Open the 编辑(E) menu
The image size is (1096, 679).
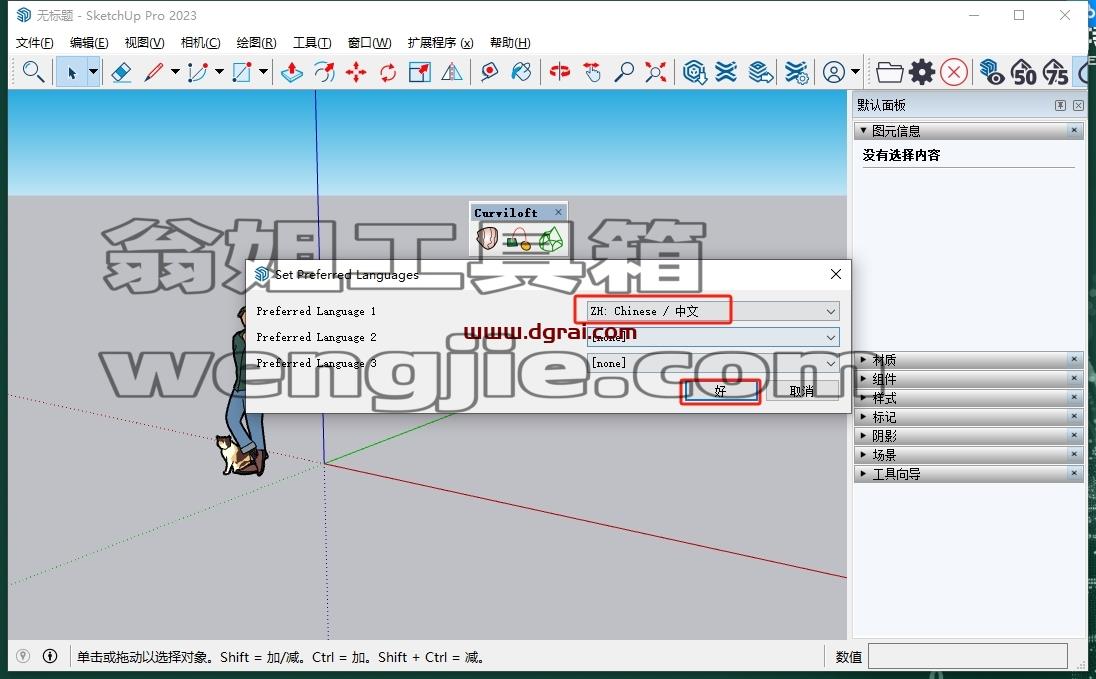[89, 43]
